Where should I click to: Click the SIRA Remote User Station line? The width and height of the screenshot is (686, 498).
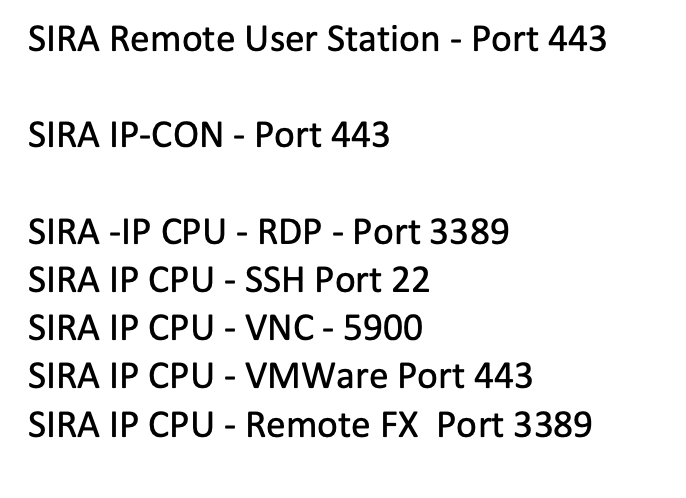317,39
